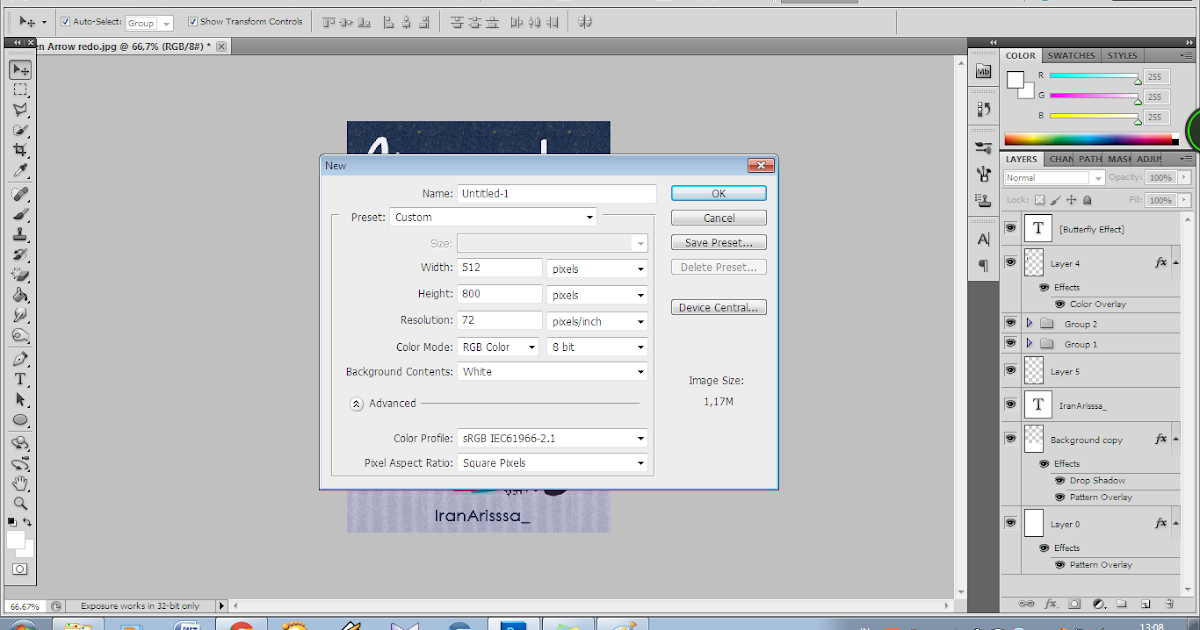Select the Eyedropper tool
Viewport: 1200px width, 630px height.
click(x=20, y=170)
